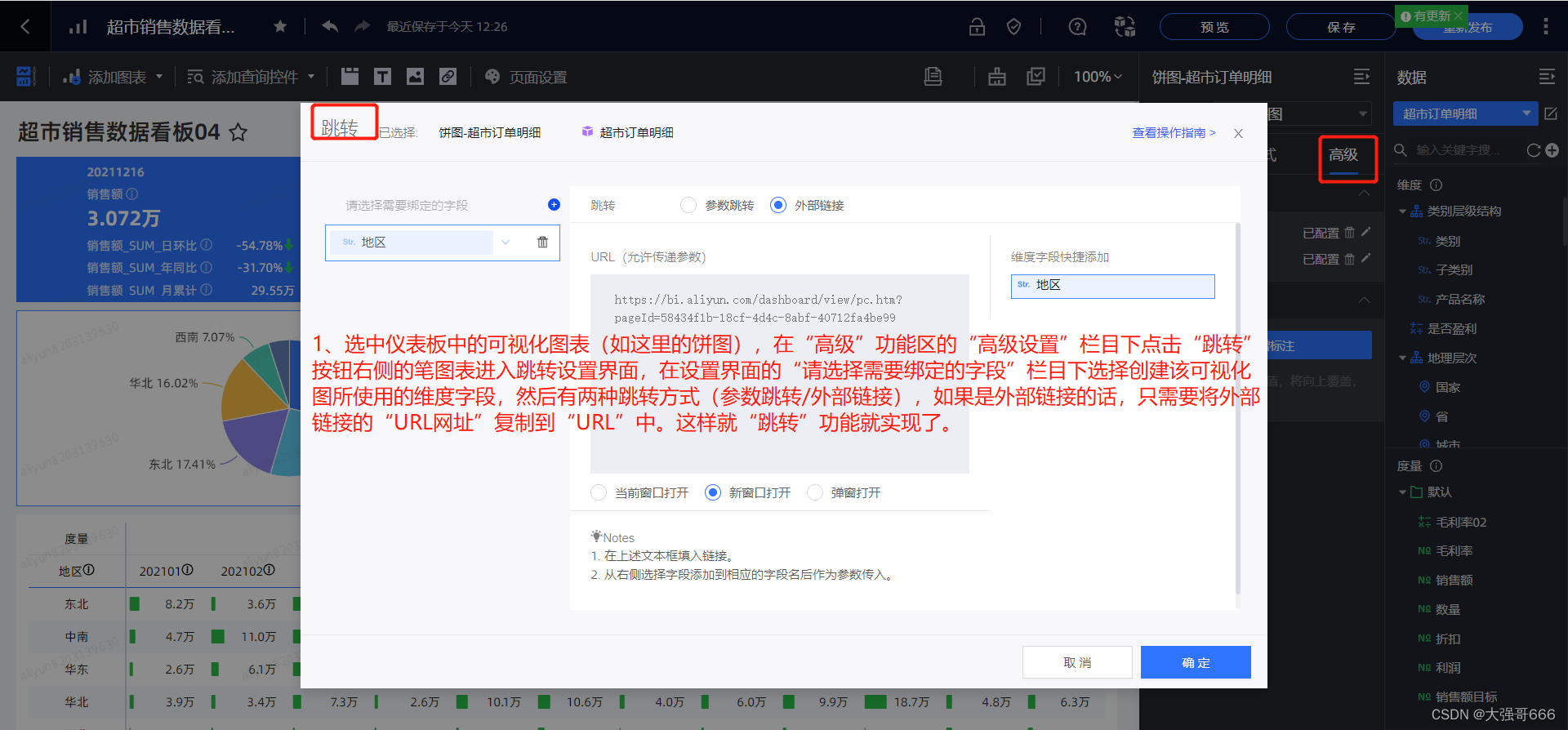Select the 国家 geography field
Image resolution: width=1568 pixels, height=730 pixels.
click(x=1448, y=387)
